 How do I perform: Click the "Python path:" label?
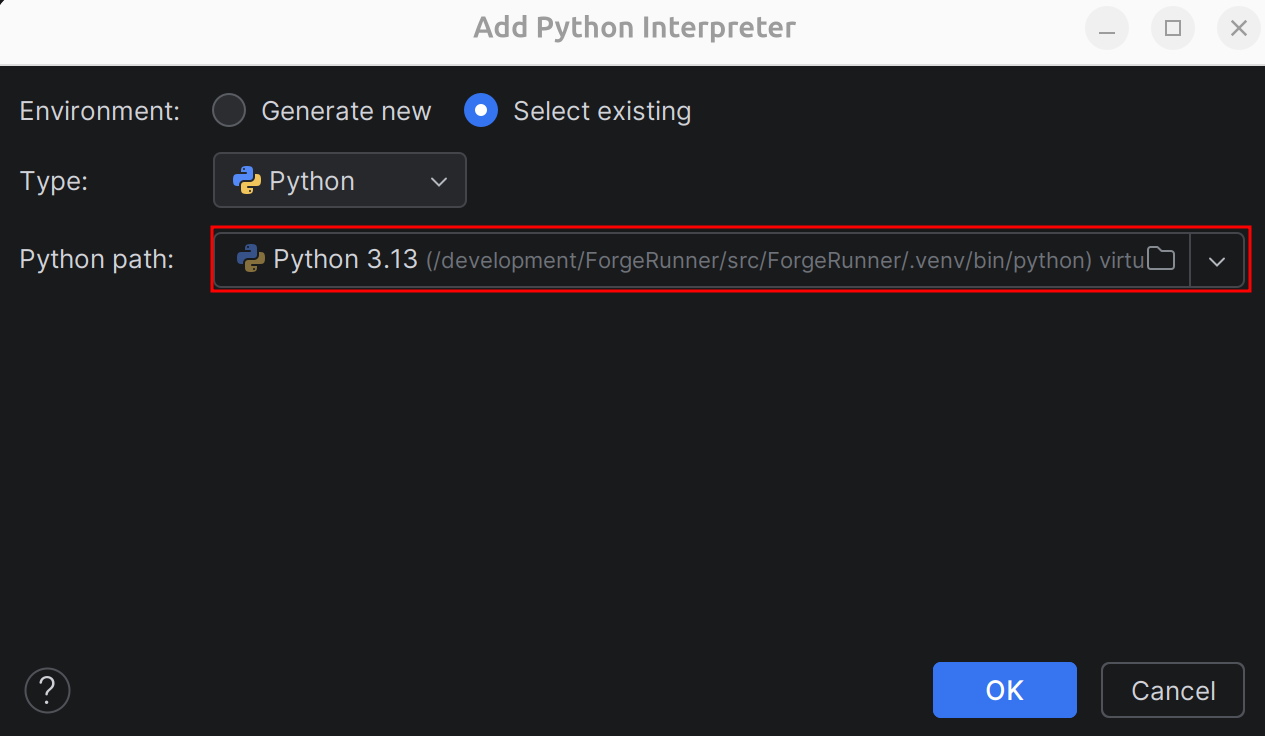pyautogui.click(x=97, y=260)
